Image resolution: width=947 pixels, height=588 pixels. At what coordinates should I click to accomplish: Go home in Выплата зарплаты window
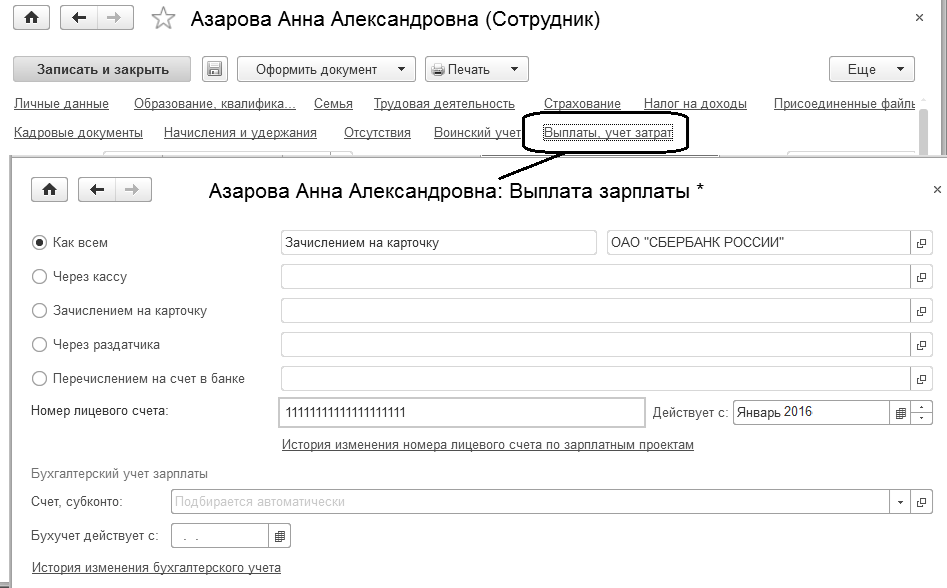(x=50, y=190)
